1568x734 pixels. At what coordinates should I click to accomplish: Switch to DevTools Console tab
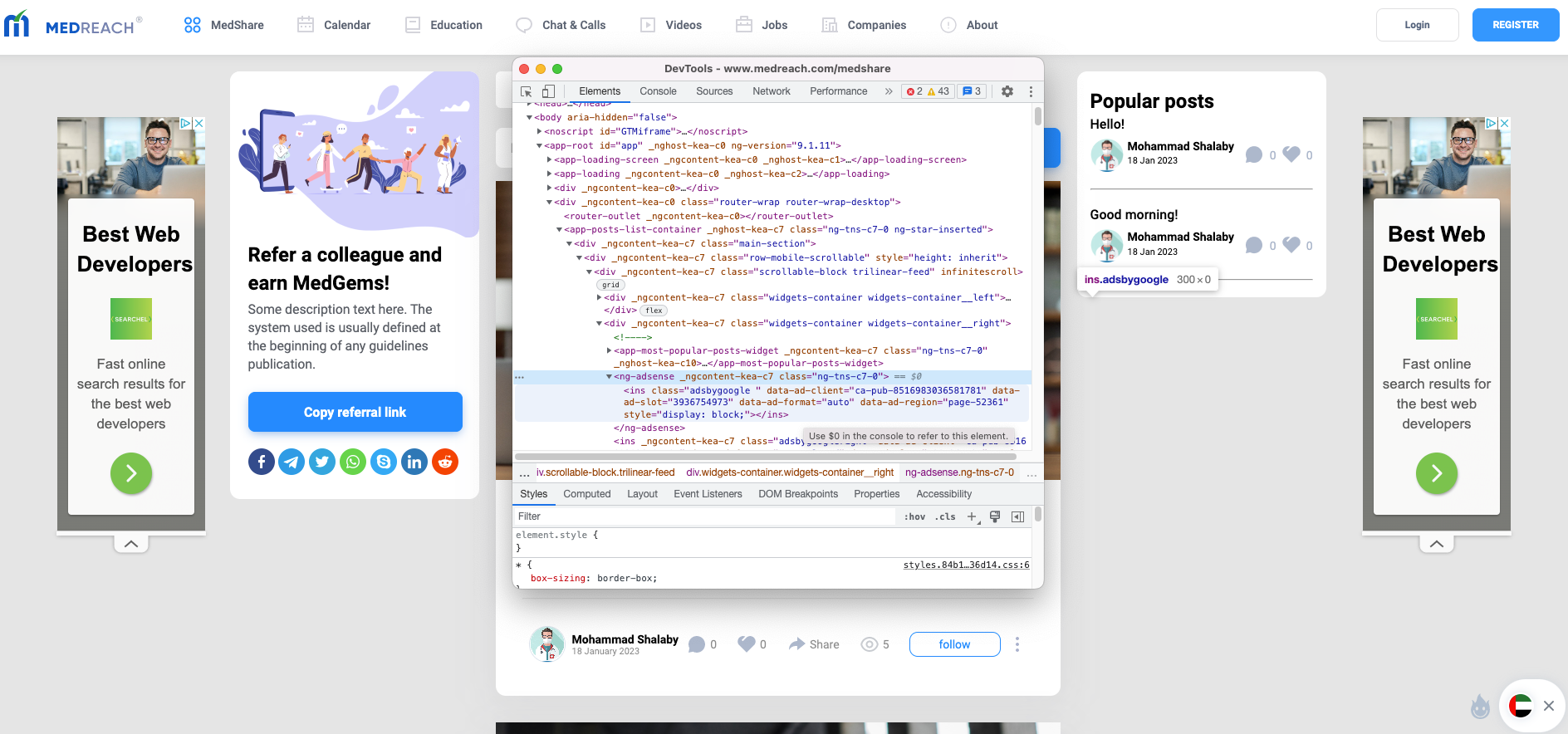[x=658, y=91]
